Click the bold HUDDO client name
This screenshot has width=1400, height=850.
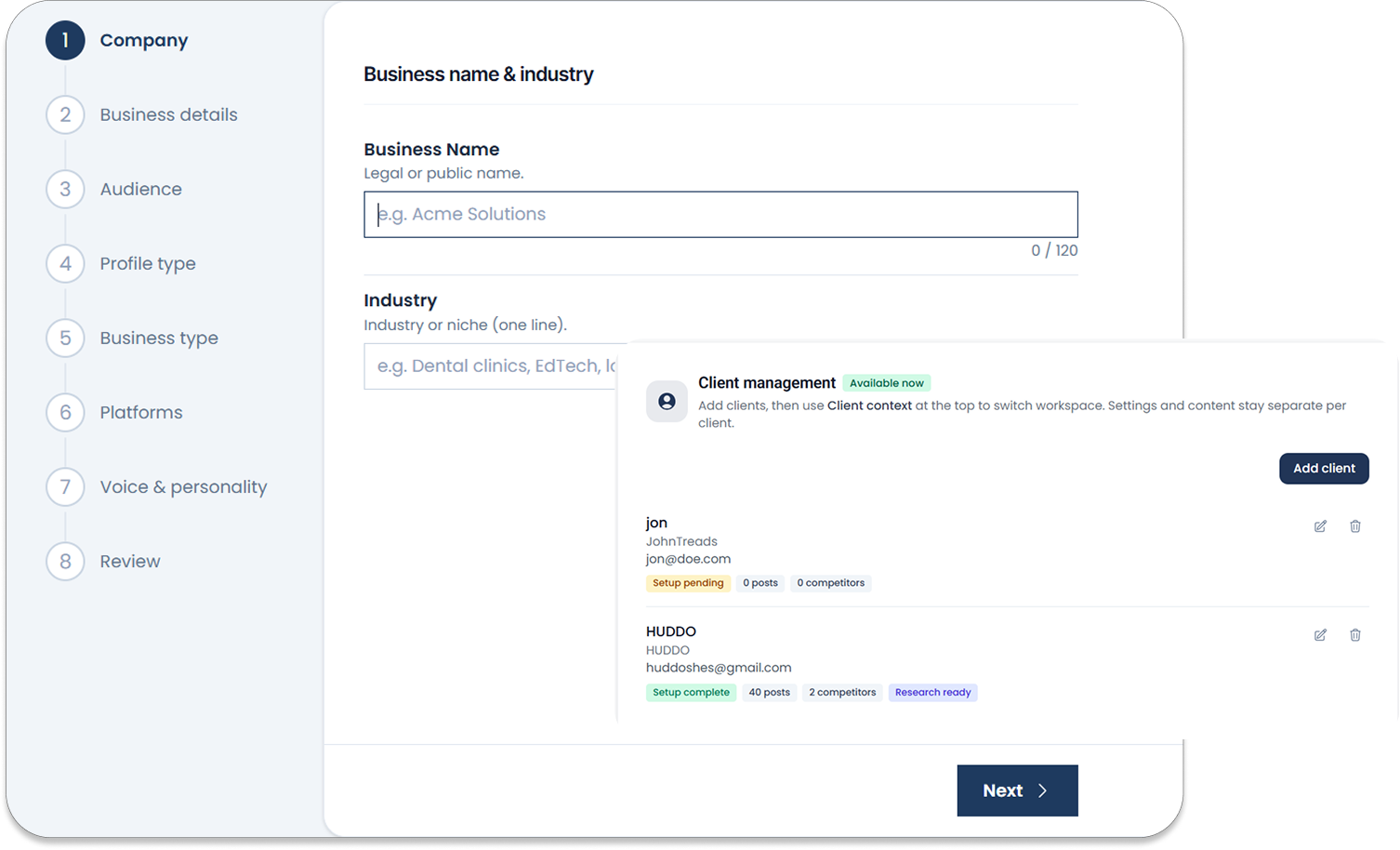pos(671,631)
